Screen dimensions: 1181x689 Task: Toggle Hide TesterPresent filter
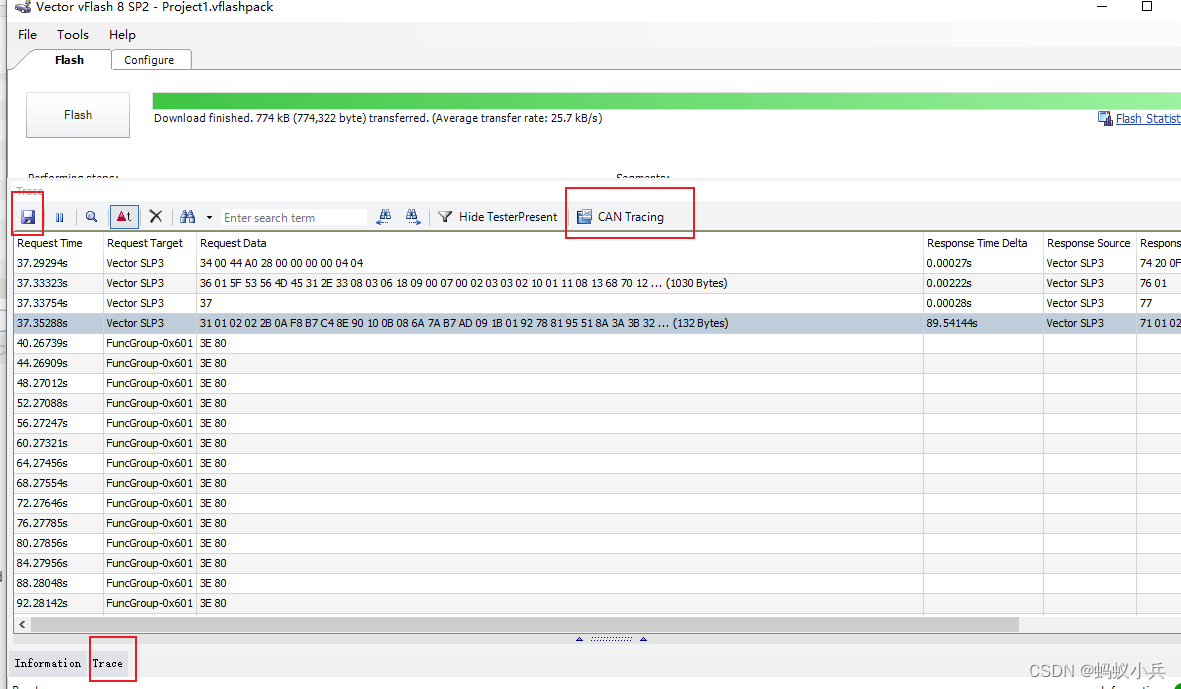coord(497,217)
